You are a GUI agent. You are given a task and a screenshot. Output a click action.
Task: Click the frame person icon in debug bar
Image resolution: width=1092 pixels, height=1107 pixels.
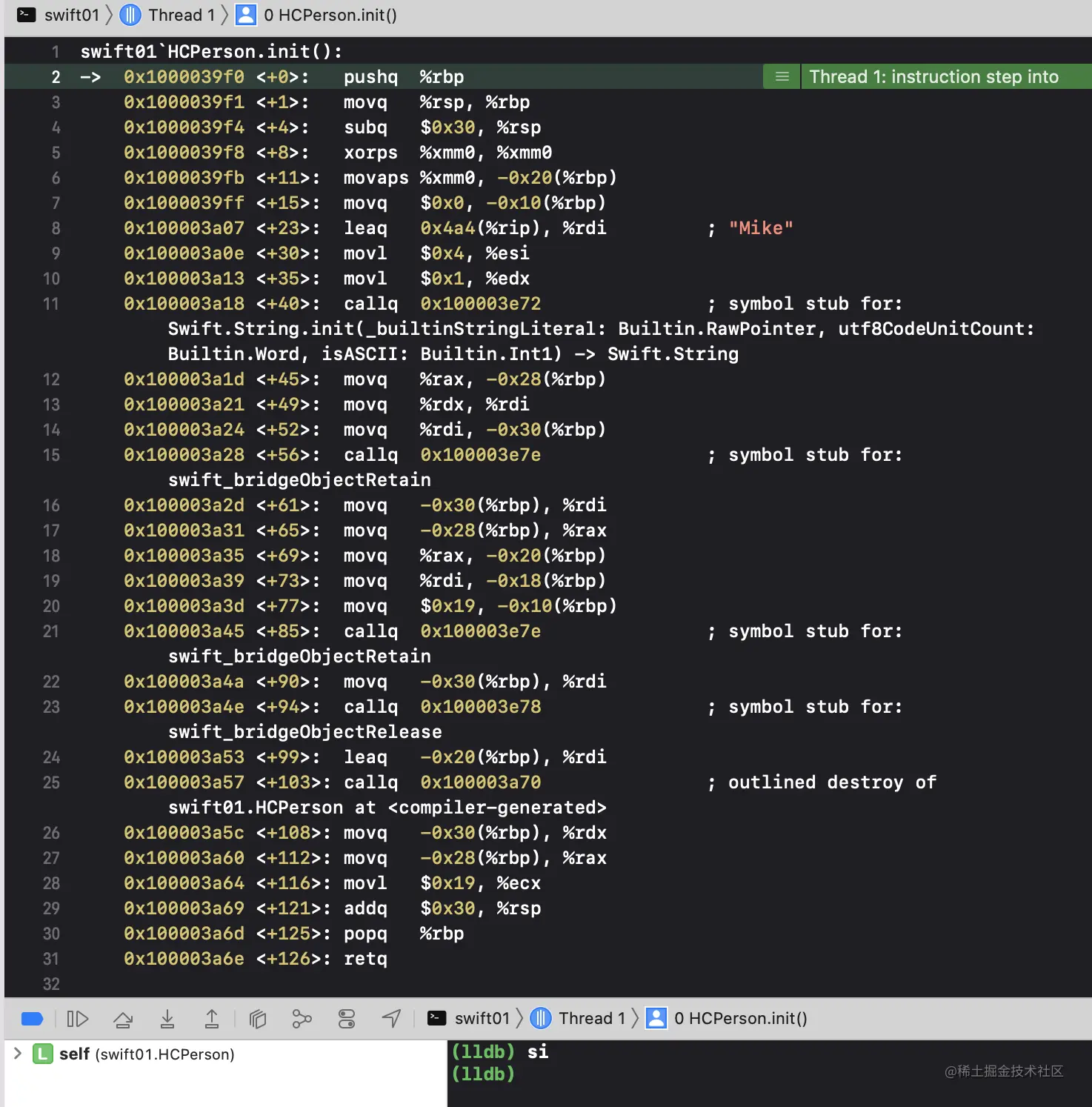click(x=656, y=1018)
